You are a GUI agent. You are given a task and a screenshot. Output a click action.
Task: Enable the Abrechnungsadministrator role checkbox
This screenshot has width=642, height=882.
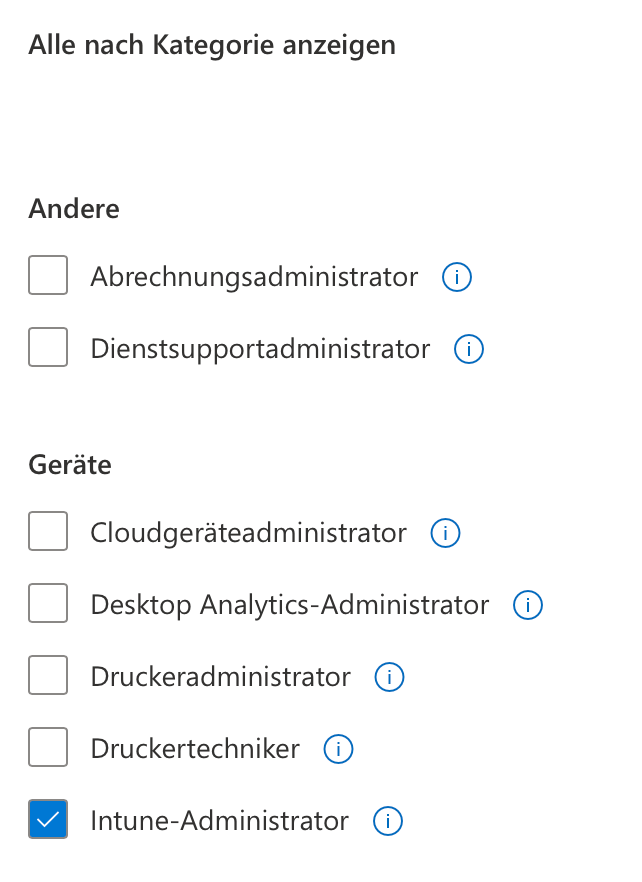(x=48, y=275)
